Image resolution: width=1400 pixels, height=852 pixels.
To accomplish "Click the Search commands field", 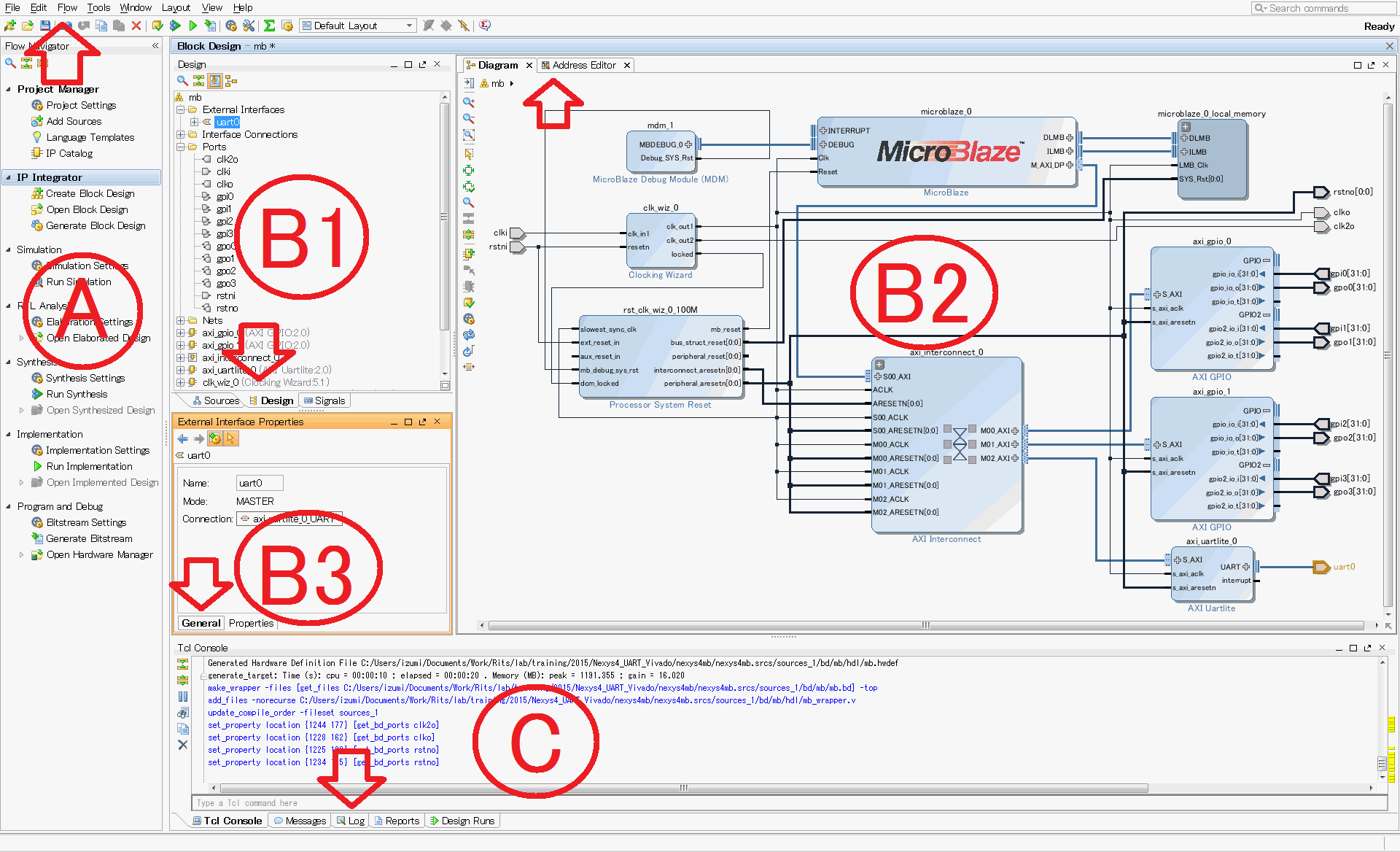I will point(1323,8).
